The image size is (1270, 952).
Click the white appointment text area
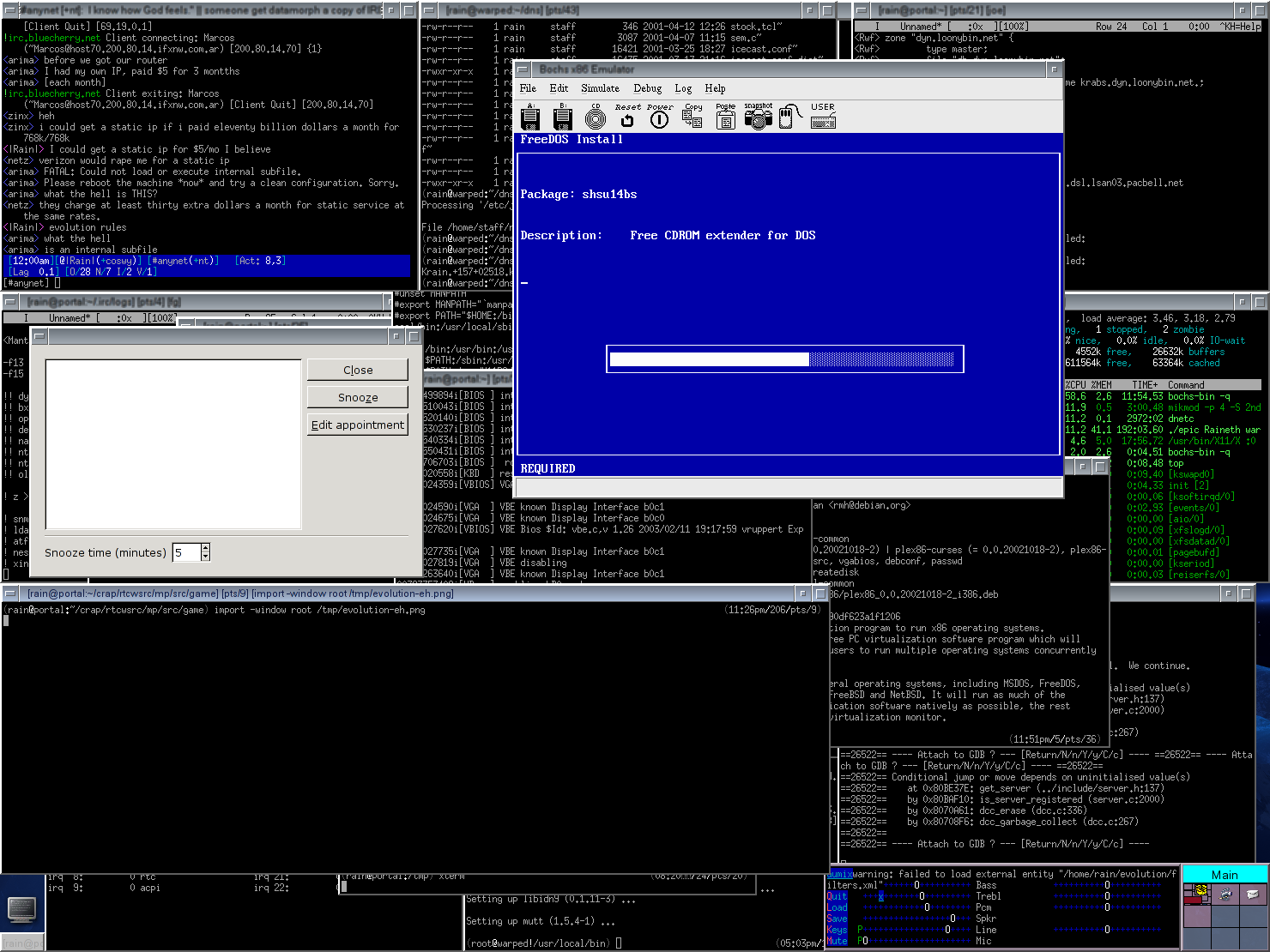[173, 444]
